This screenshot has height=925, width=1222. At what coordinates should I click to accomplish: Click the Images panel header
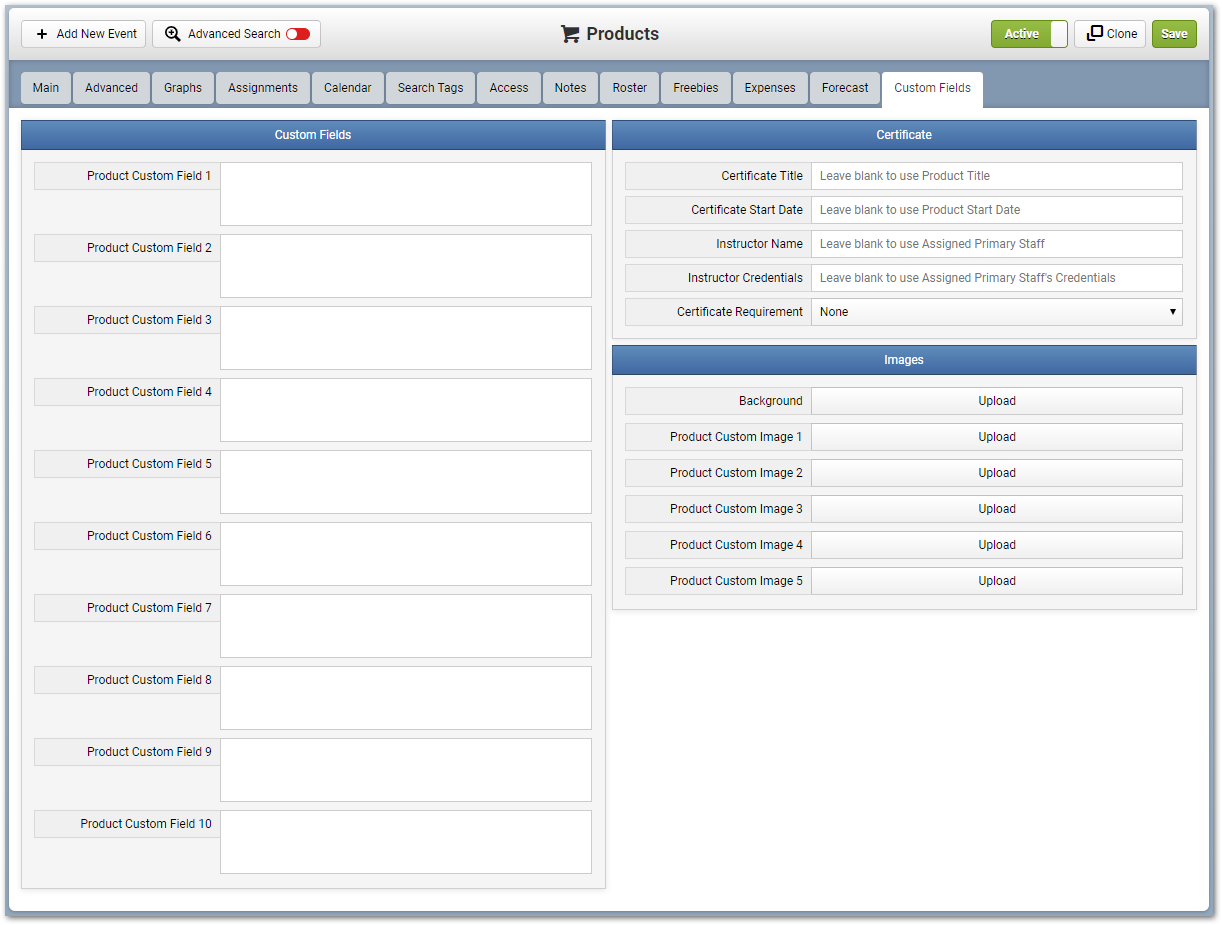[904, 360]
